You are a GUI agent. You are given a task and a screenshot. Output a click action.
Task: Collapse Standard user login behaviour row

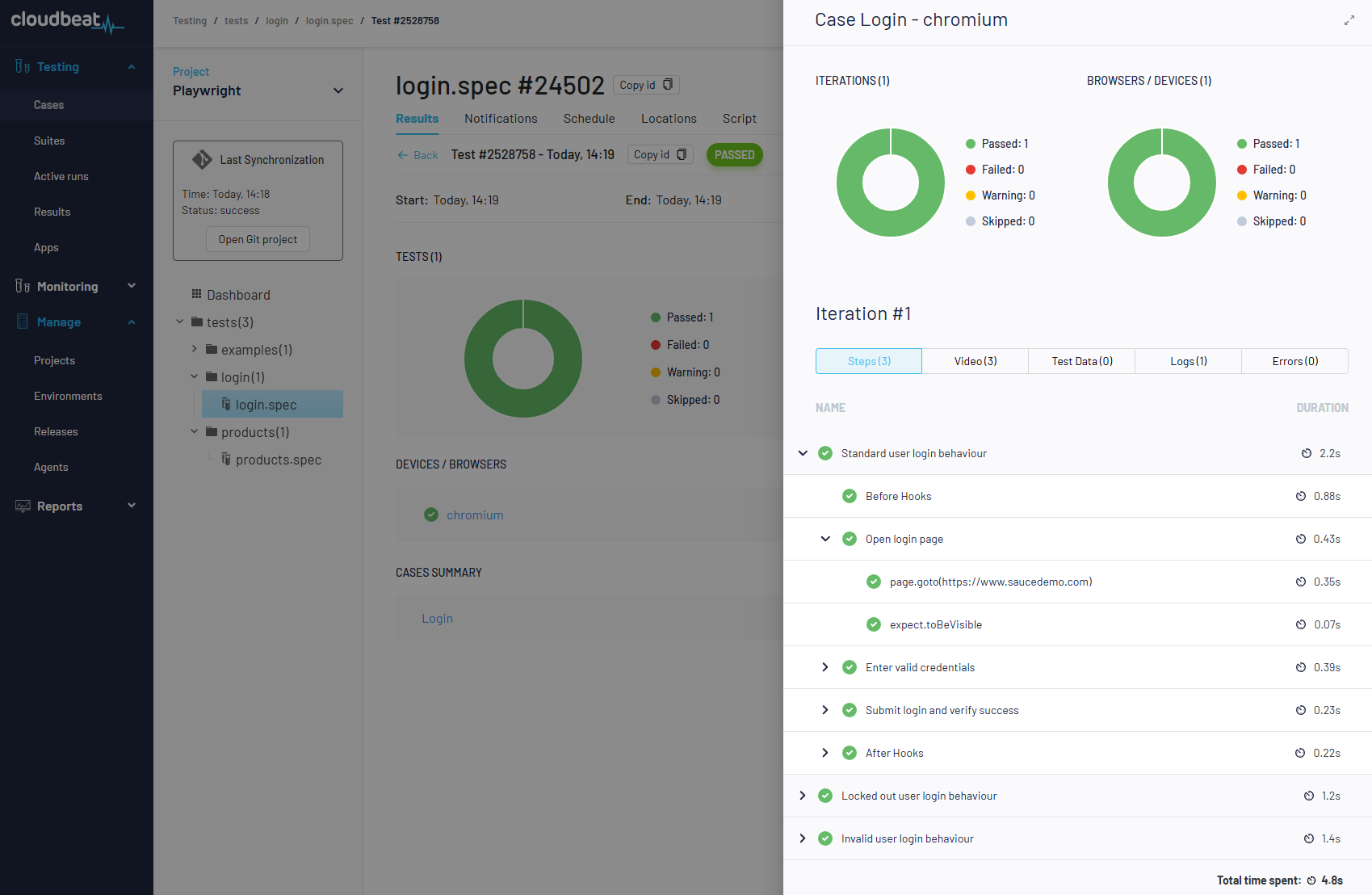(x=803, y=453)
